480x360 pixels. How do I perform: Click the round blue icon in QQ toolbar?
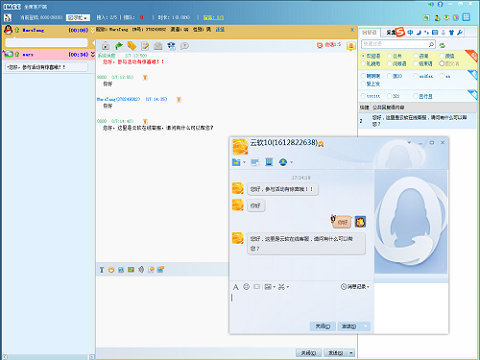283,162
